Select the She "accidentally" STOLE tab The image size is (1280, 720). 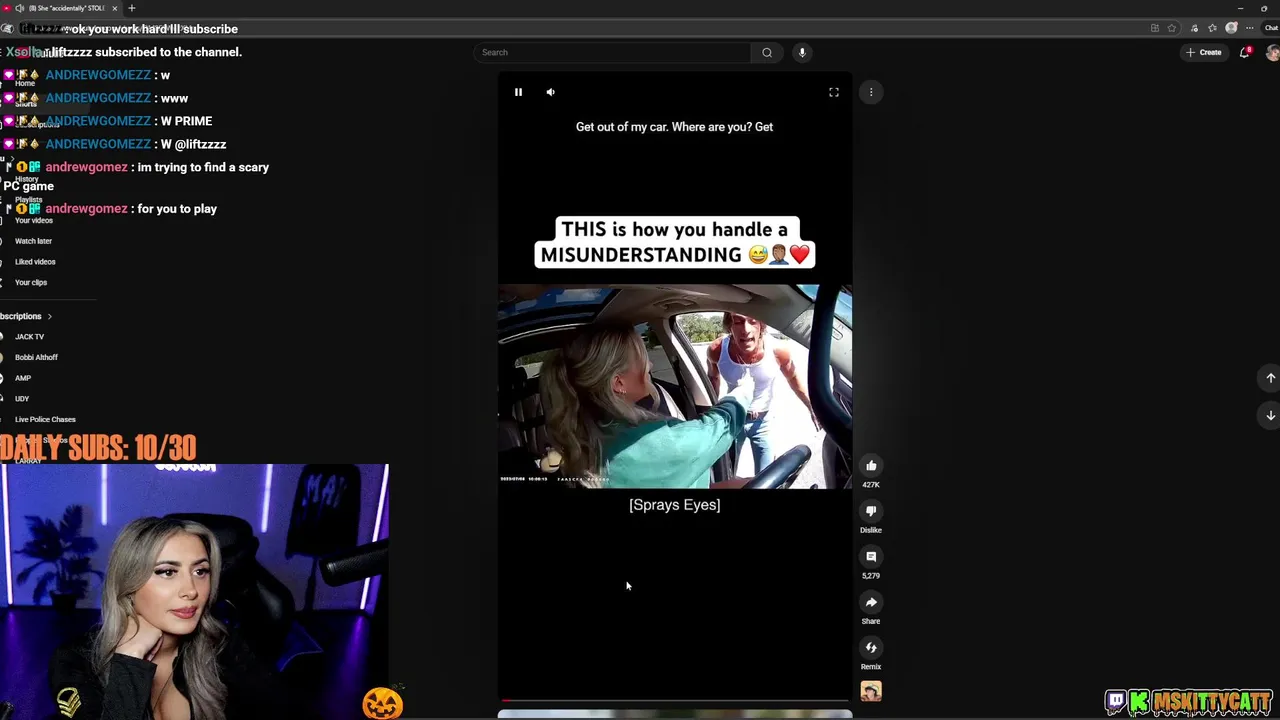click(x=62, y=8)
